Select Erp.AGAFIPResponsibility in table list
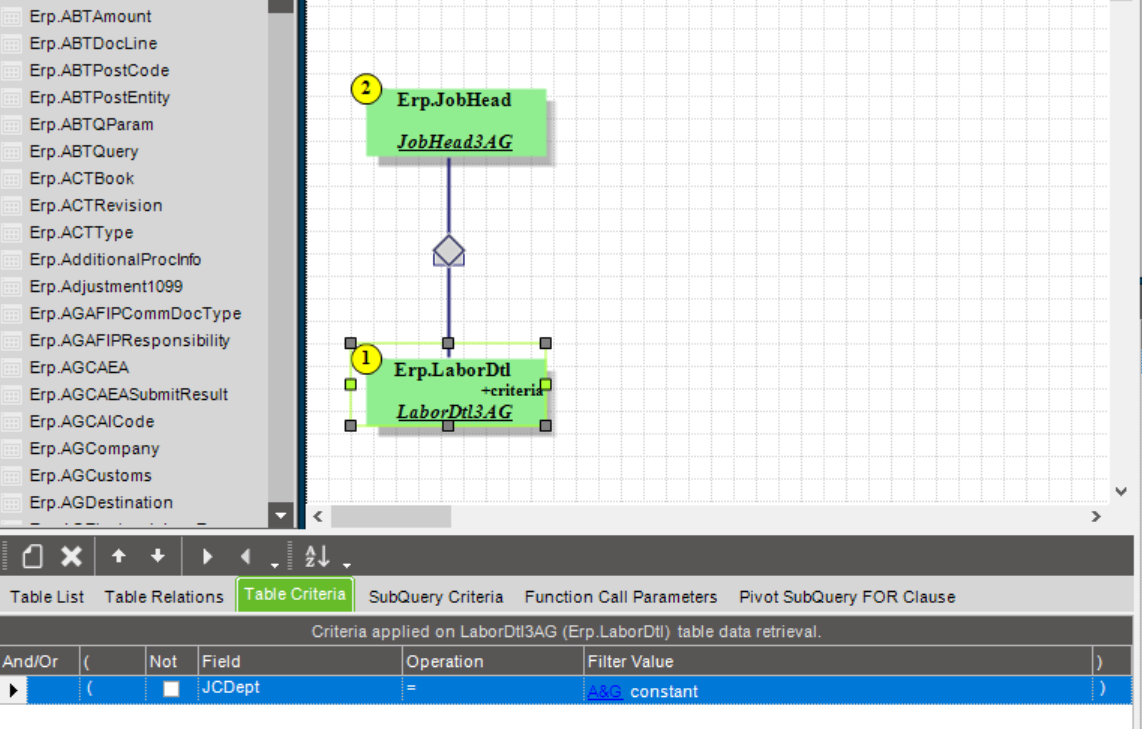Viewport: 1142px width, 729px height. tap(129, 340)
